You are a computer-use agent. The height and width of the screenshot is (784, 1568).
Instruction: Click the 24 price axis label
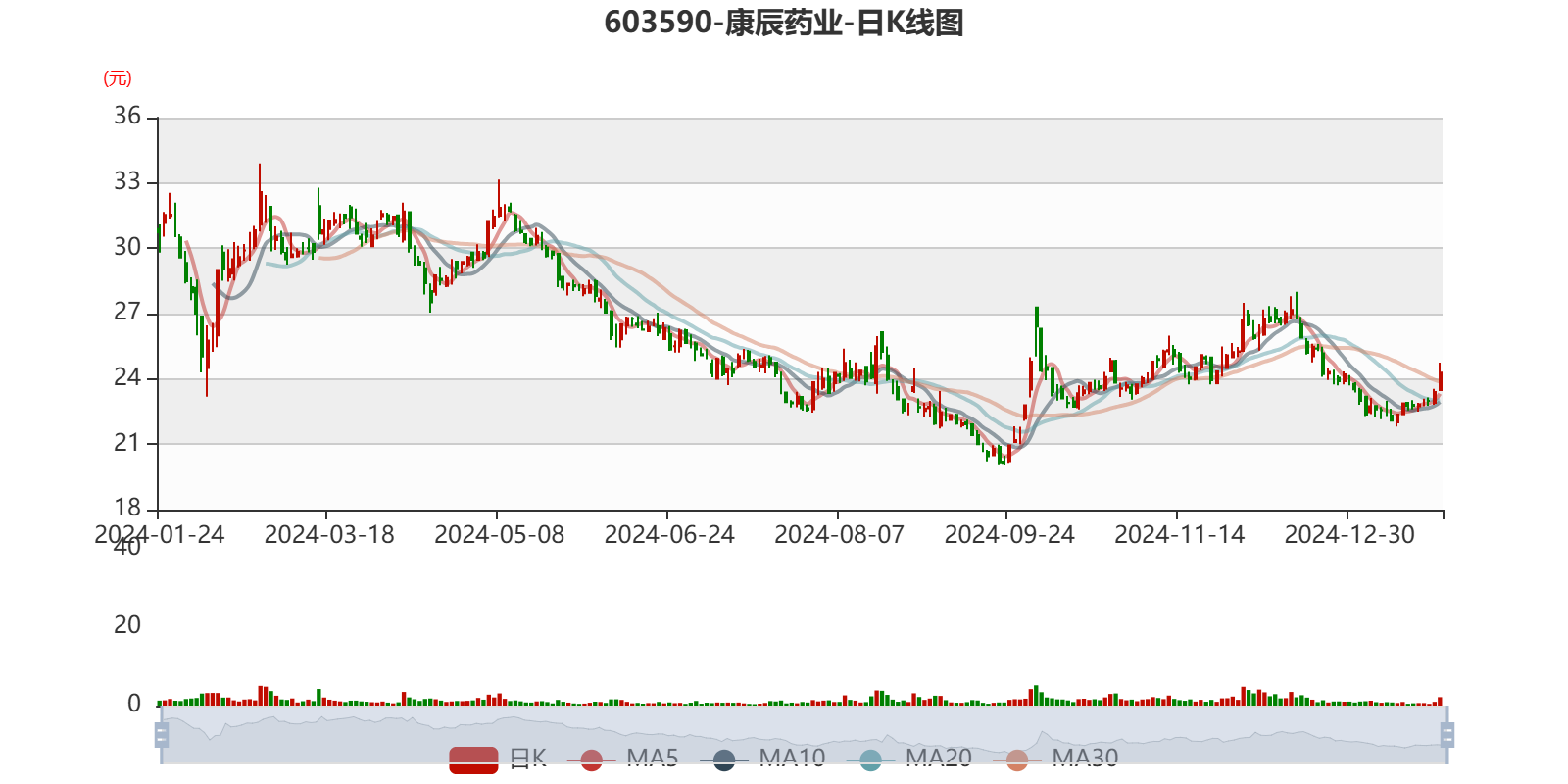(x=127, y=377)
